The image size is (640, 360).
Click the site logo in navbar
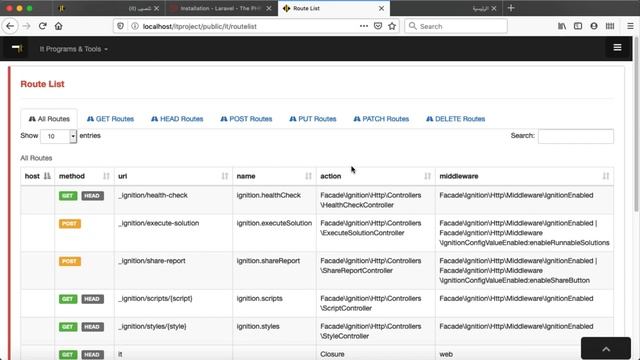coord(17,49)
